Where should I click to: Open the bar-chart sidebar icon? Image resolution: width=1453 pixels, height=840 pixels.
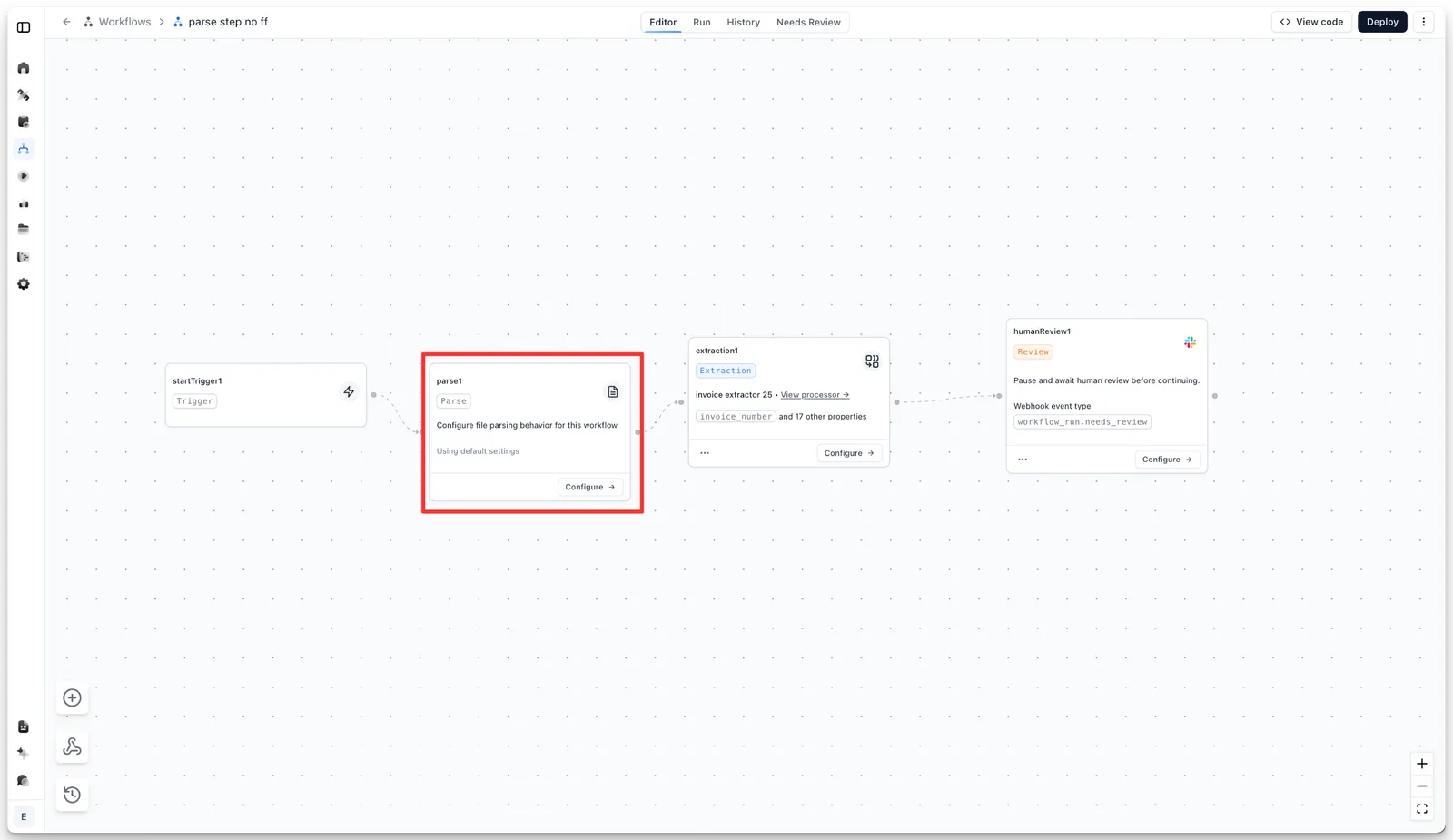pos(24,203)
